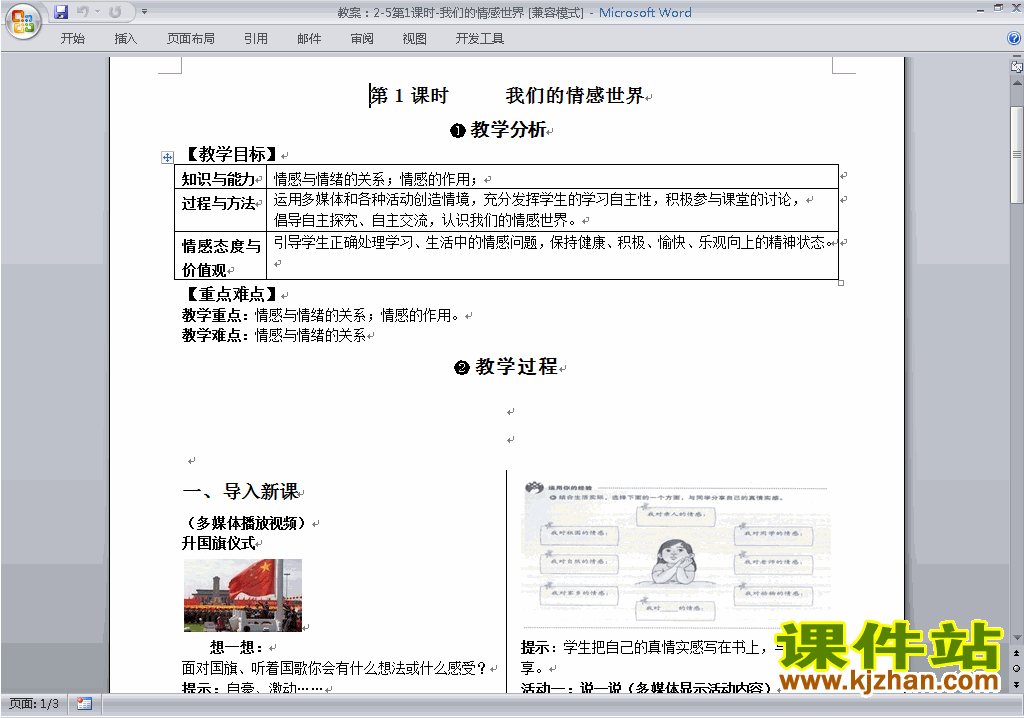Click the text 想一想：
The height and width of the screenshot is (718, 1024).
tap(236, 647)
